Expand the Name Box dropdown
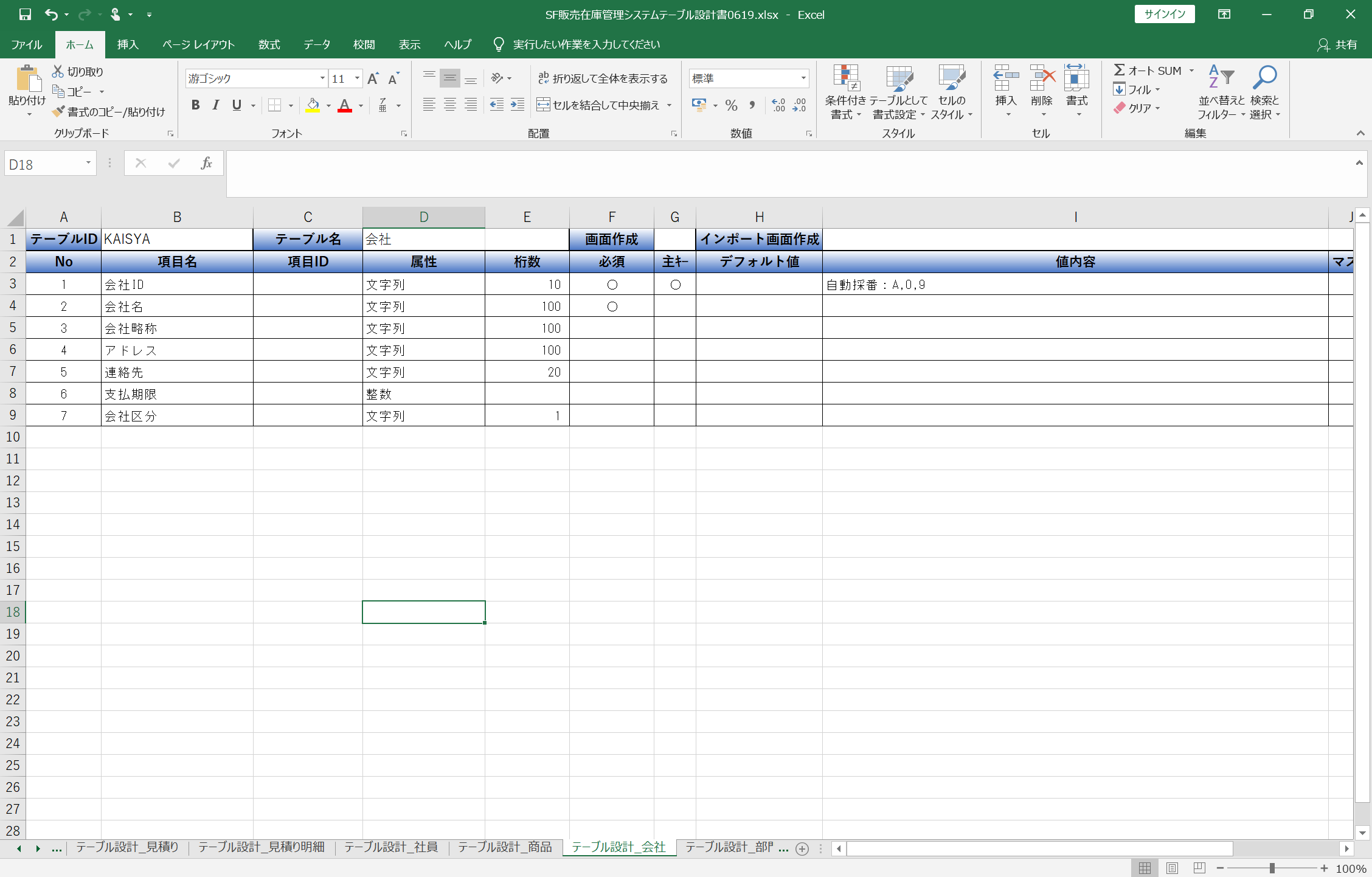The height and width of the screenshot is (877, 1372). point(88,163)
